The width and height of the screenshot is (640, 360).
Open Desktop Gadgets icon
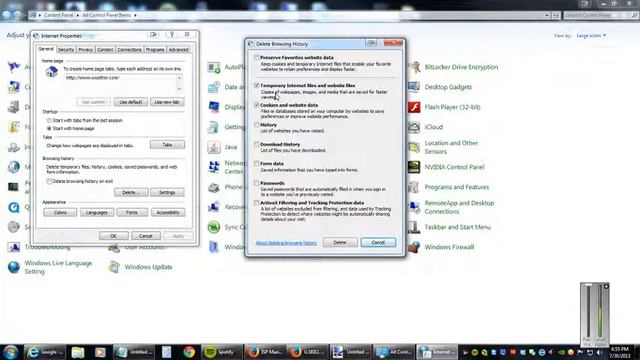(x=414, y=87)
